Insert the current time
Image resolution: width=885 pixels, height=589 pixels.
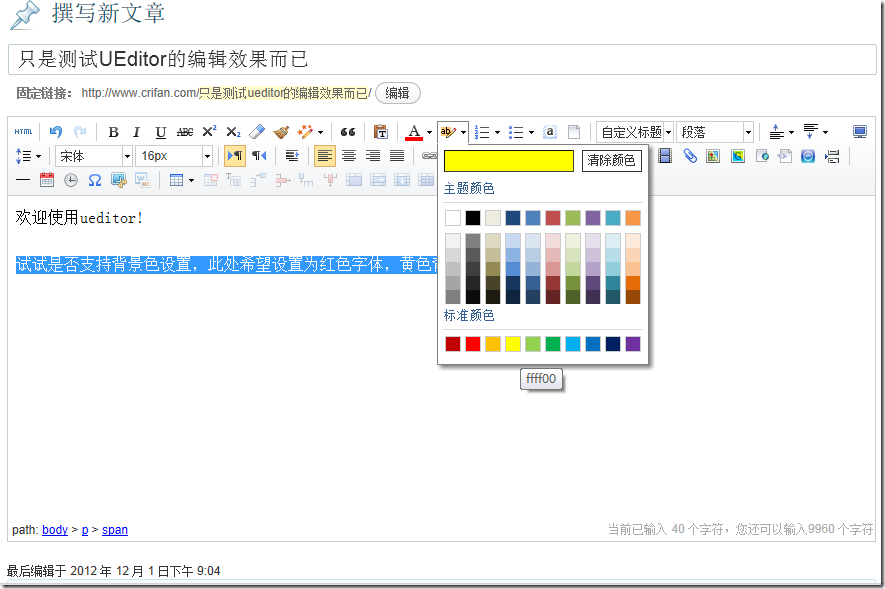[x=71, y=180]
